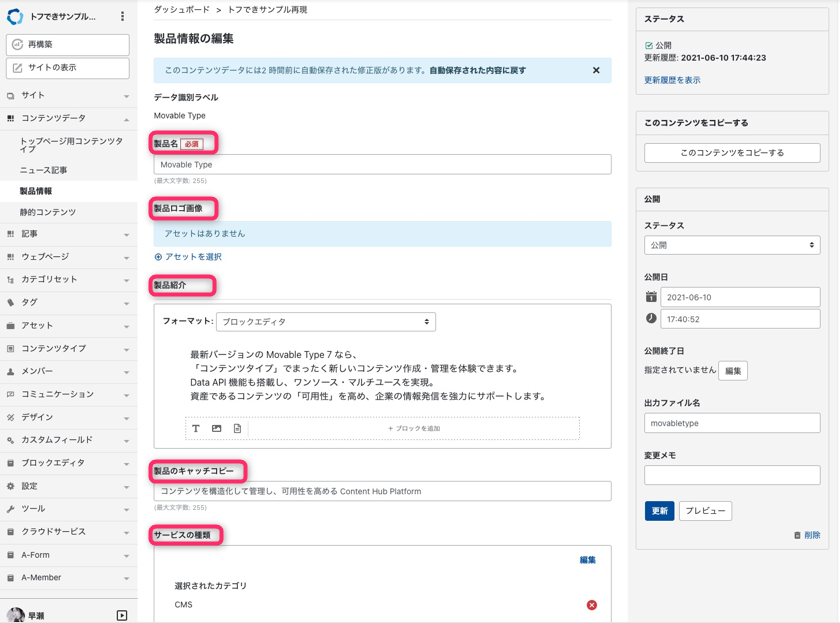
Task: Click the プレビュー button
Action: [705, 511]
